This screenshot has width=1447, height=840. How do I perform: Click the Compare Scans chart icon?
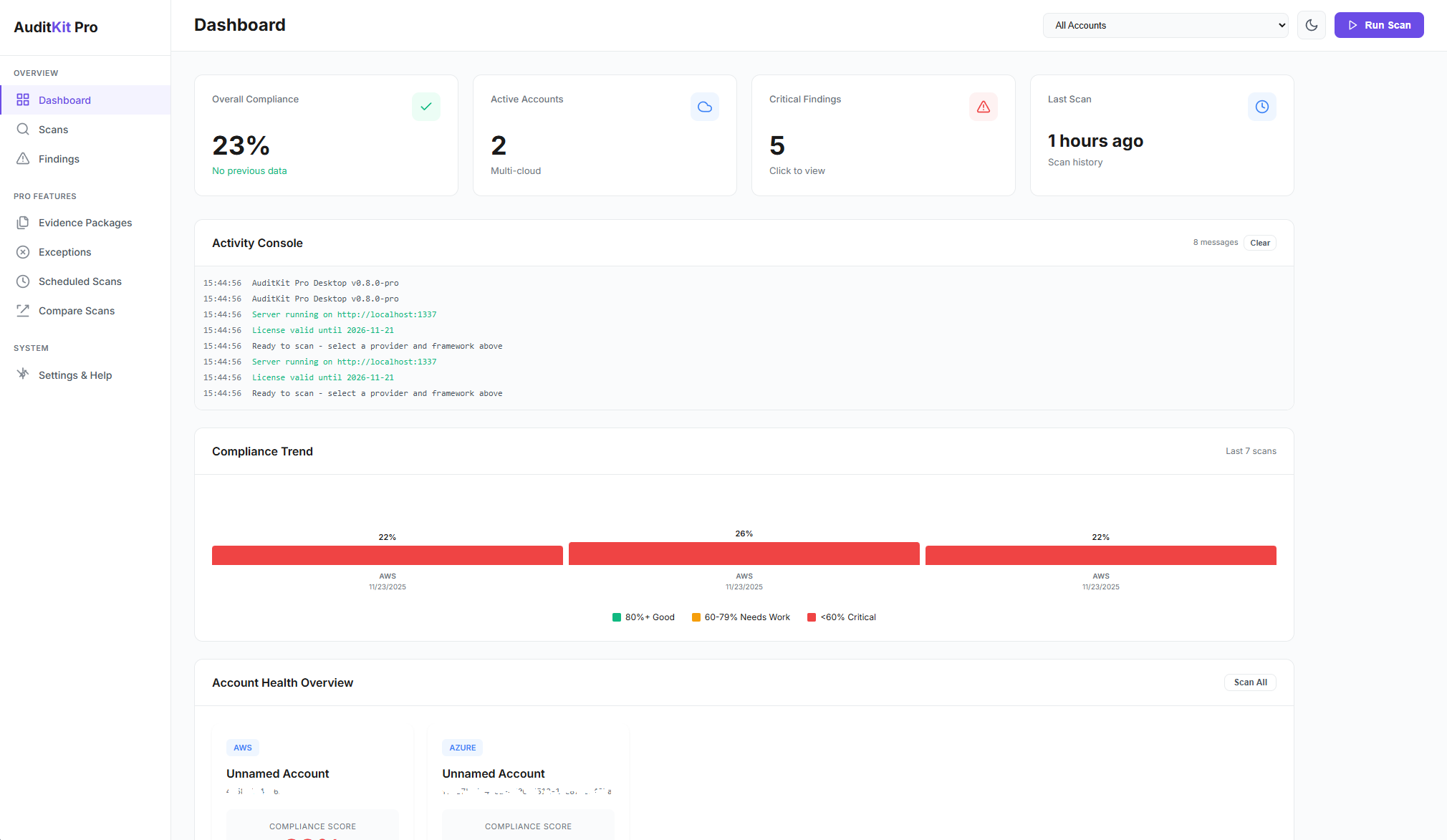[x=23, y=311]
